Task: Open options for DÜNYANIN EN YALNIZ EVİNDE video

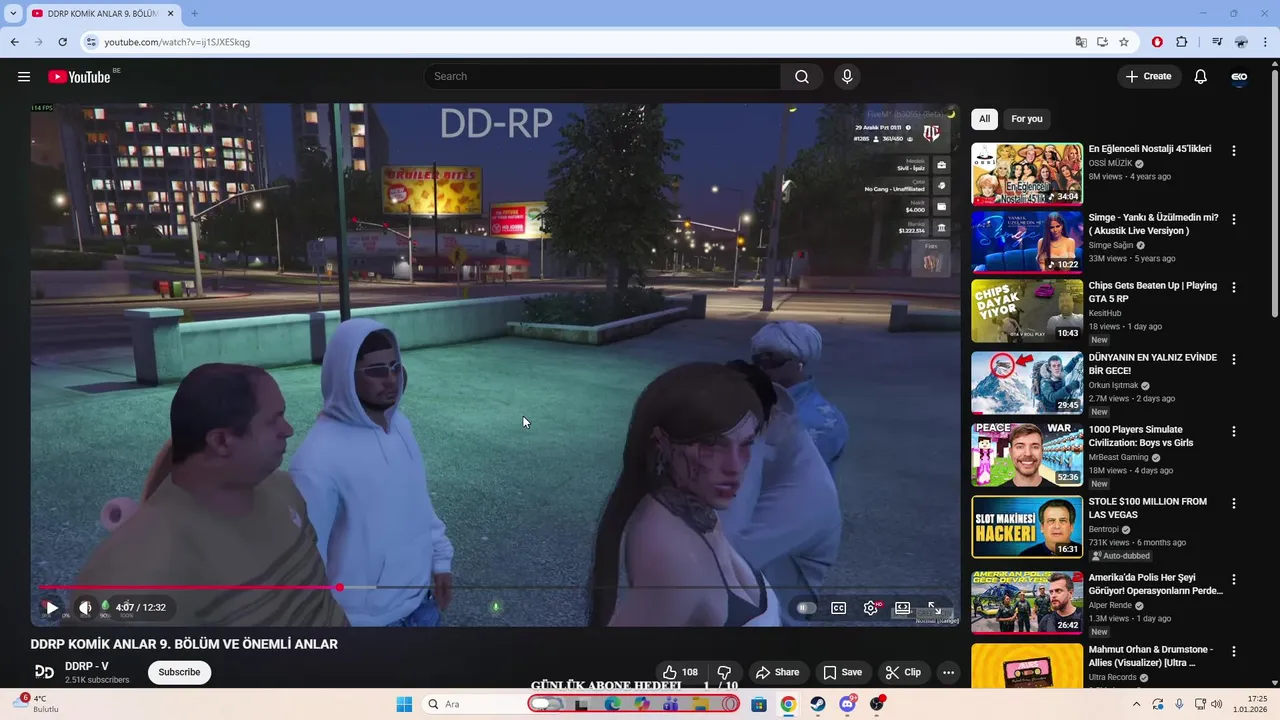Action: point(1234,359)
